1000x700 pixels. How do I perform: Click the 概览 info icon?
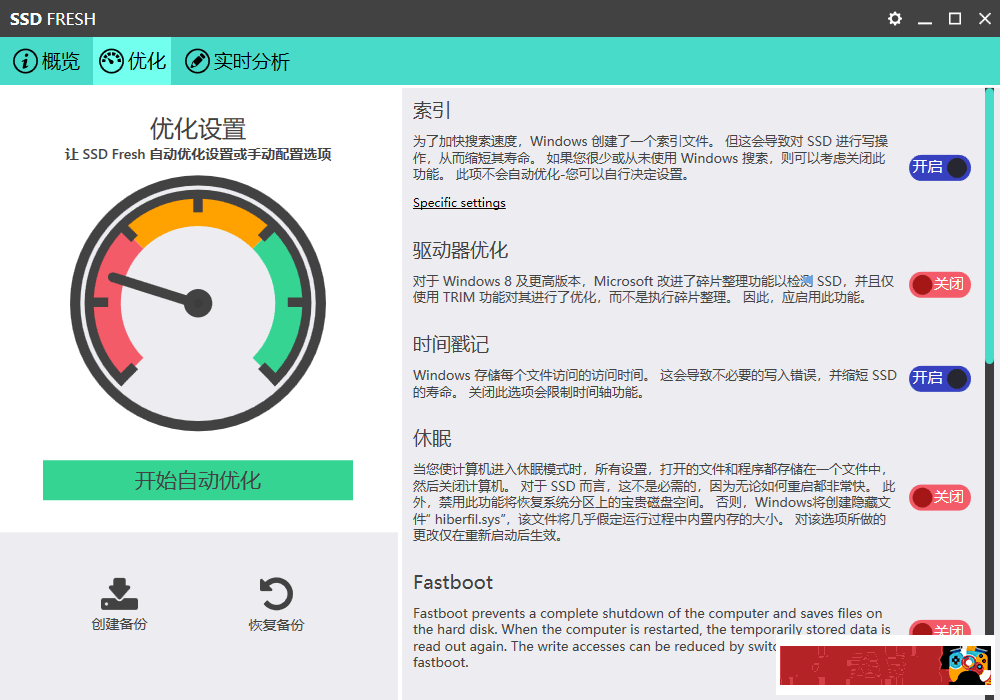pyautogui.click(x=25, y=61)
